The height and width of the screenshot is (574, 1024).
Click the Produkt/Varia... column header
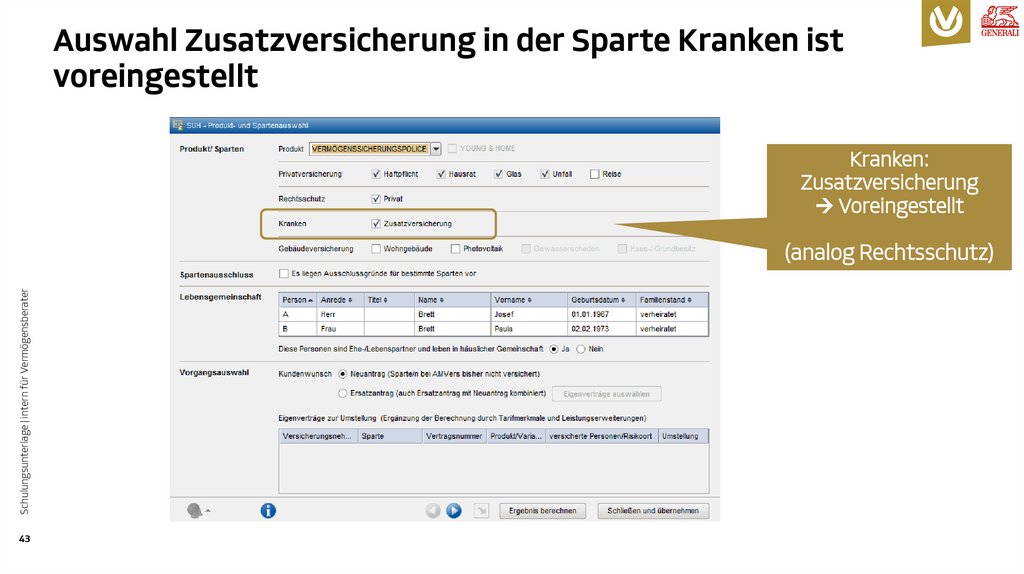(x=516, y=436)
